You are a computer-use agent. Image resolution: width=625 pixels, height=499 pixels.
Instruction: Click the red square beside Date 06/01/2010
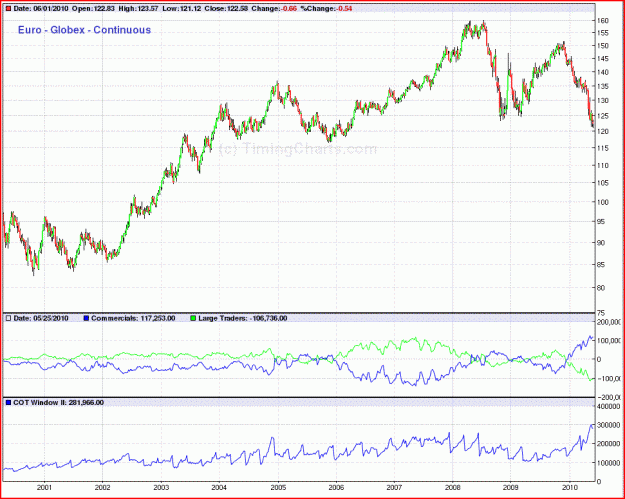8,8
